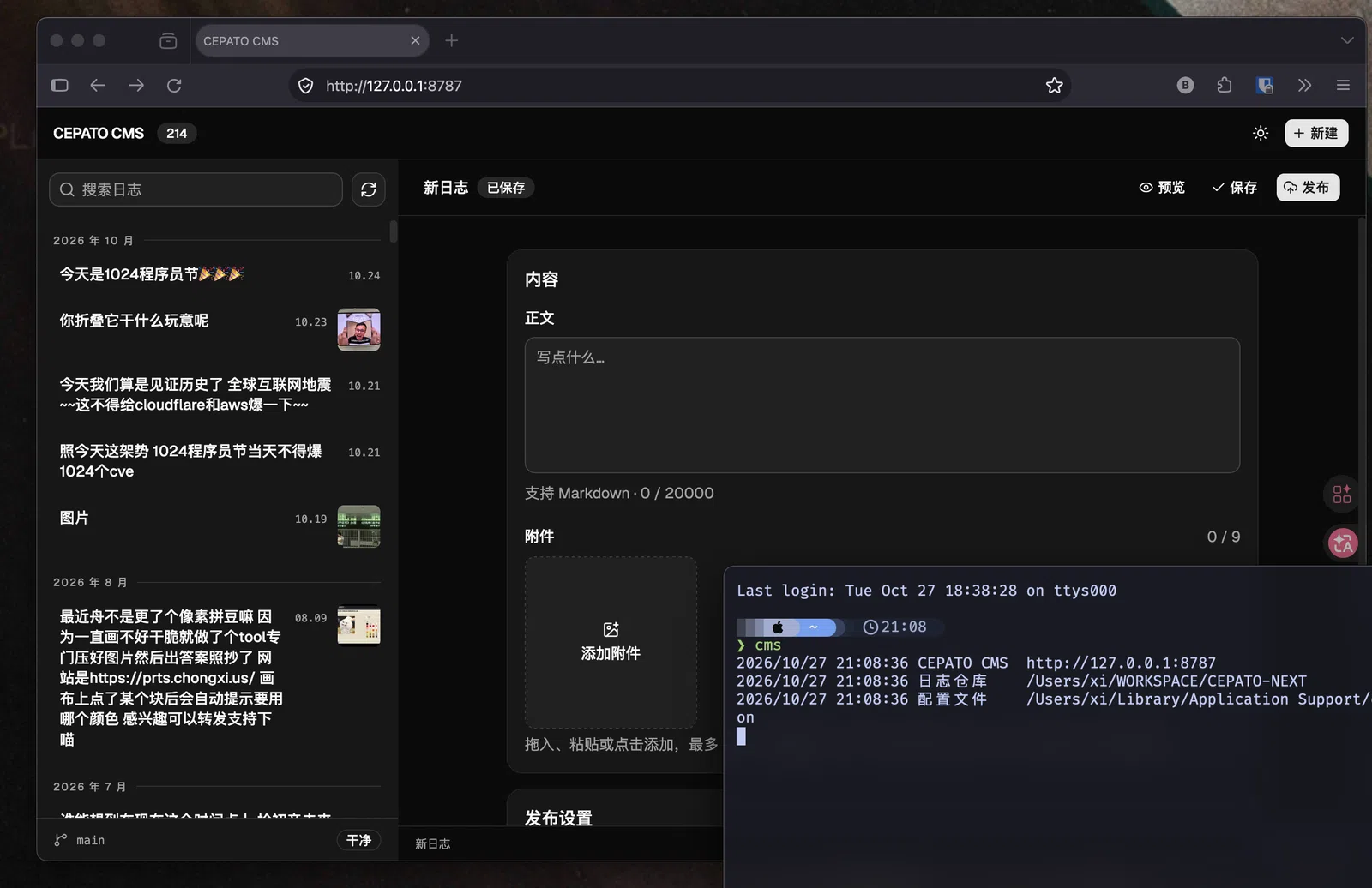Click the refresh log list icon

coord(369,189)
